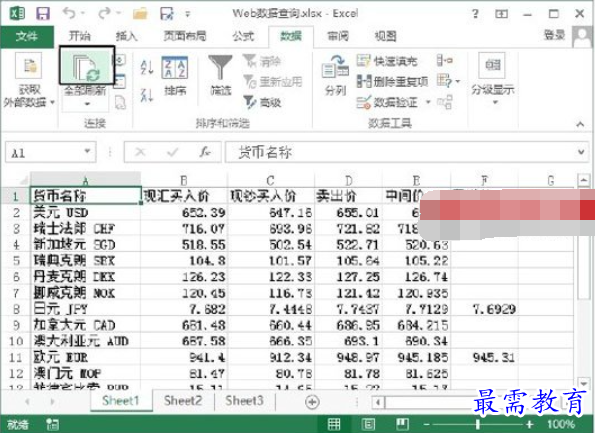The height and width of the screenshot is (433, 595).
Task: Open the Data Validation dropdown arrow
Action: click(428, 102)
